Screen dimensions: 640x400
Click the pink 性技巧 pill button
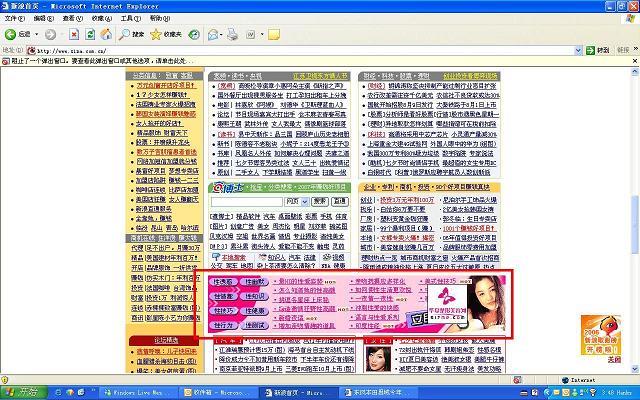click(x=223, y=311)
